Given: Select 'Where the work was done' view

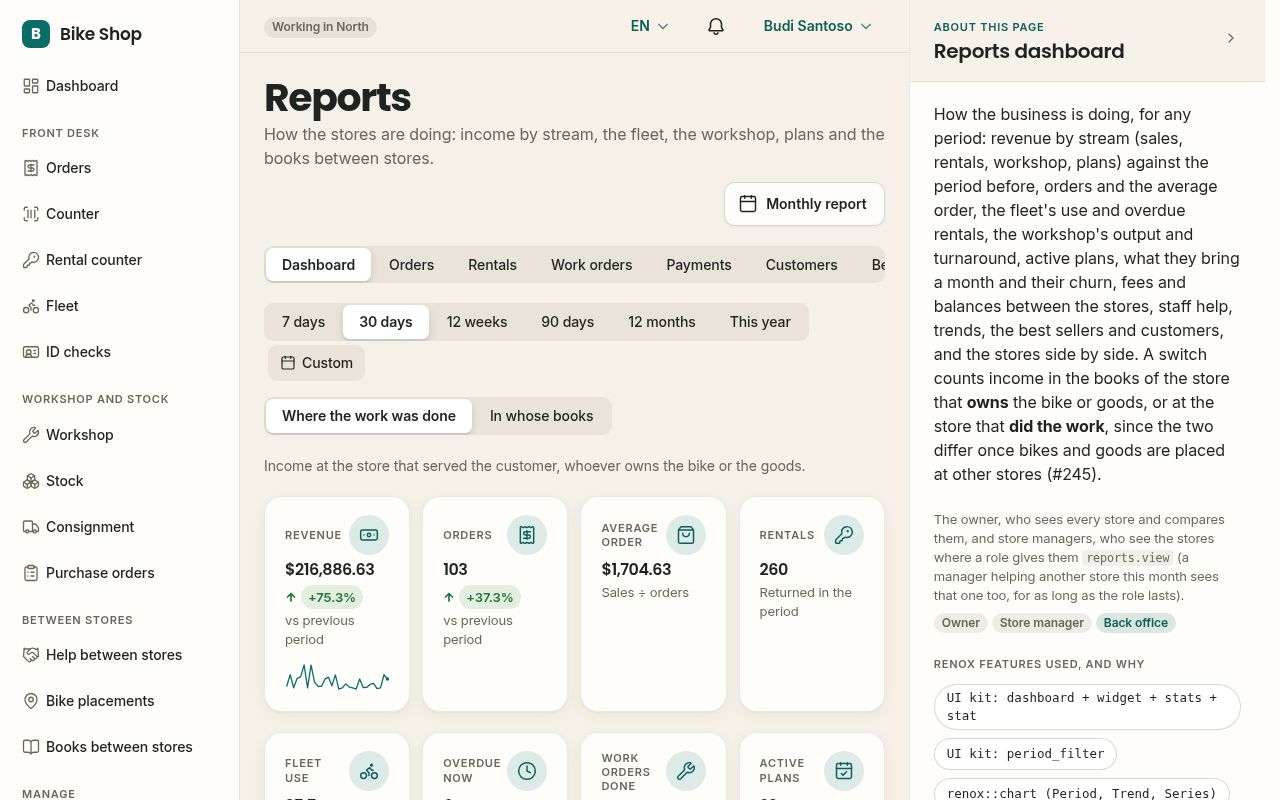Looking at the screenshot, I should (368, 416).
